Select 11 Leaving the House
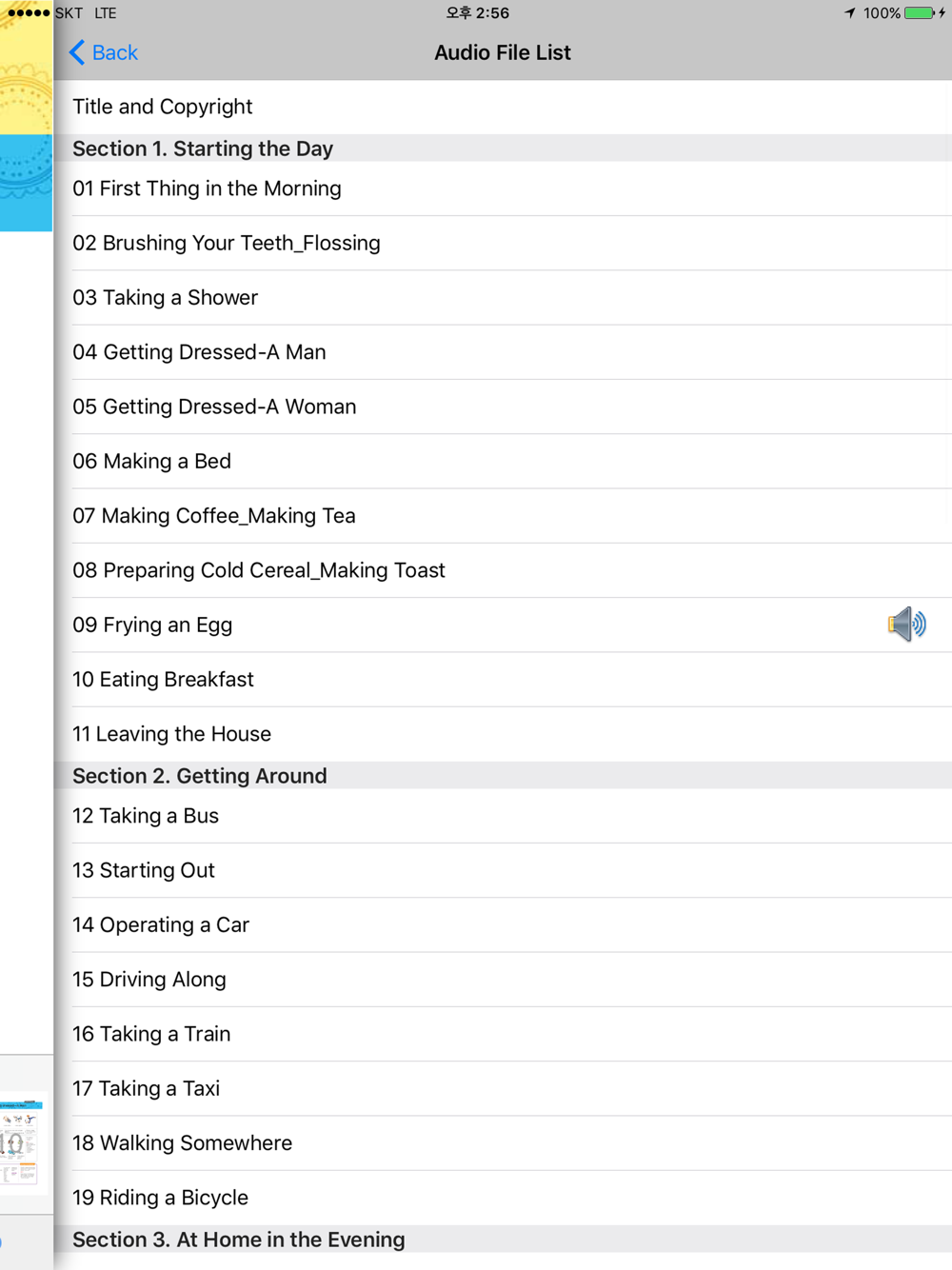 pos(503,734)
